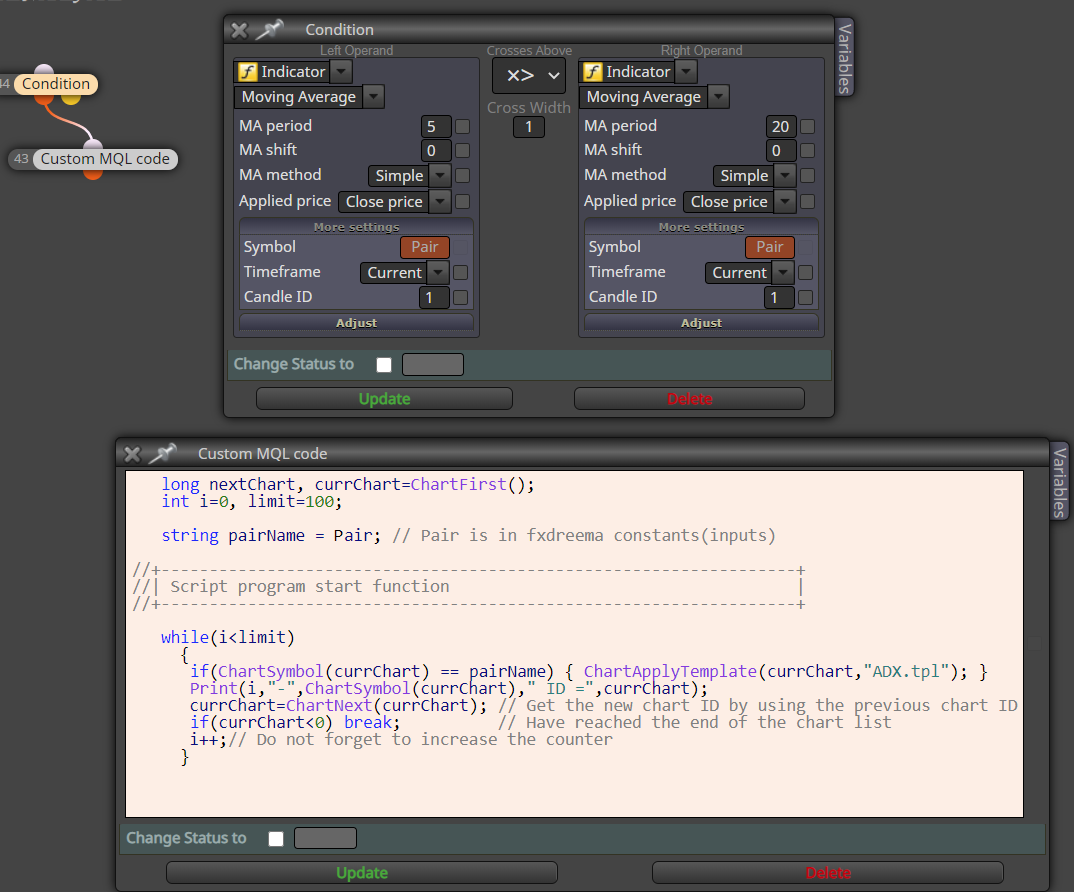Close the Condition panel with X icon

click(239, 30)
